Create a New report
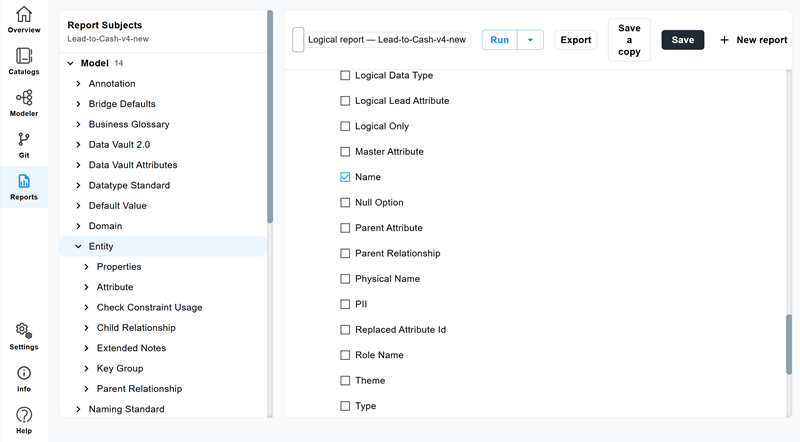800x442 pixels. [x=754, y=40]
